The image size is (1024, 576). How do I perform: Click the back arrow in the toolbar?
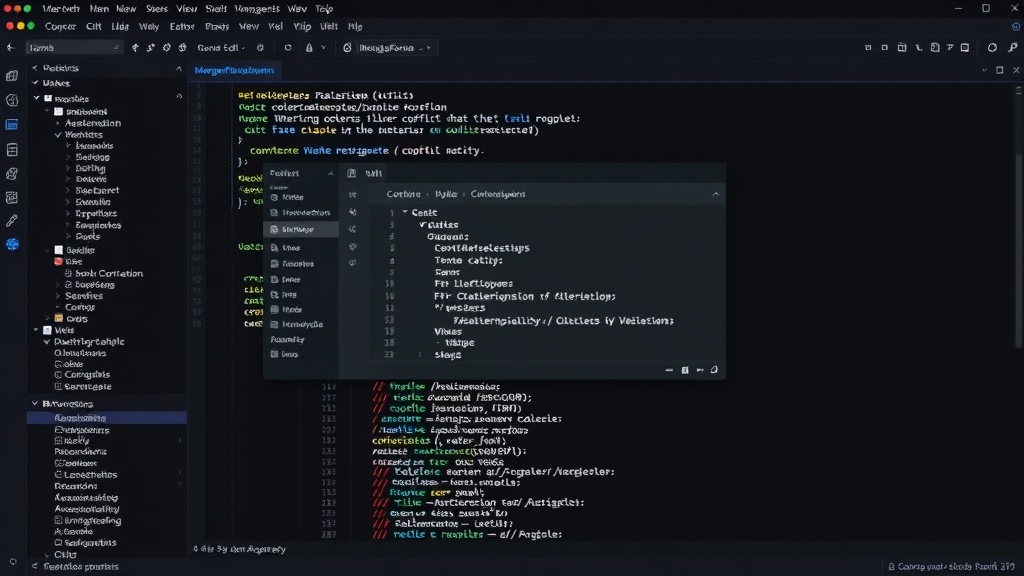(x=10, y=48)
